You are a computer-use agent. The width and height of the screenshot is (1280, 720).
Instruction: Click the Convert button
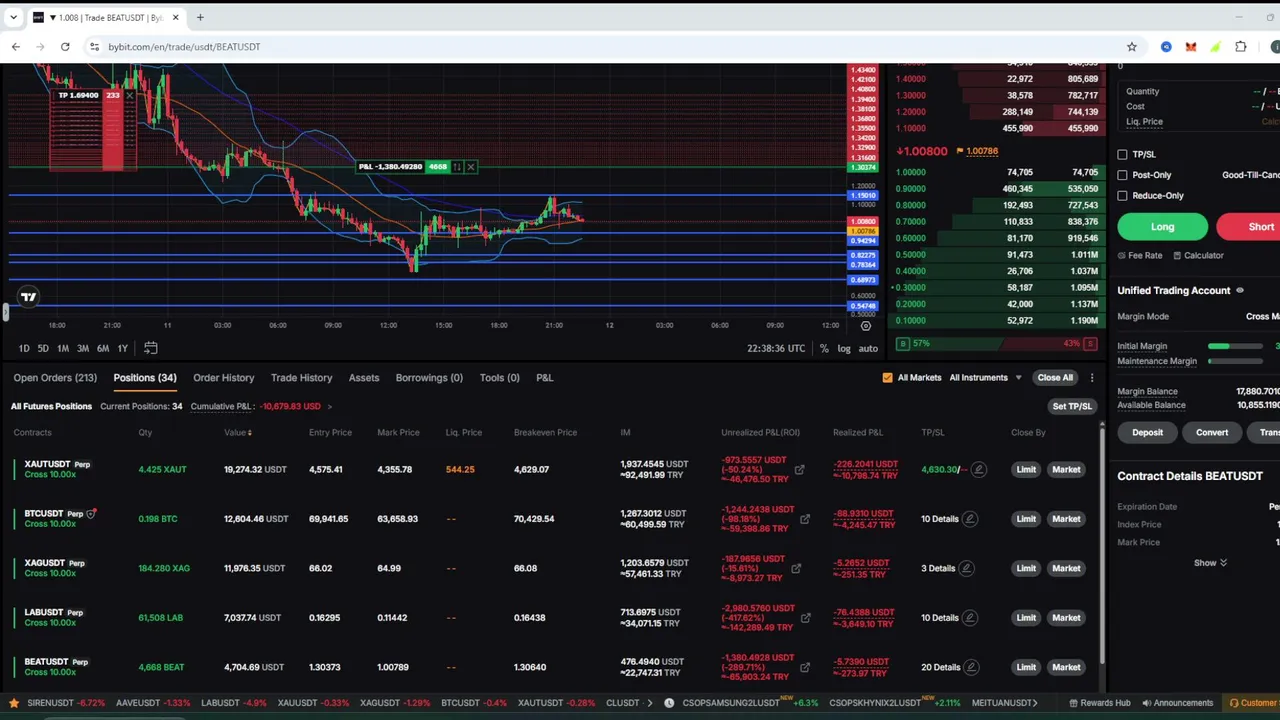[1212, 433]
